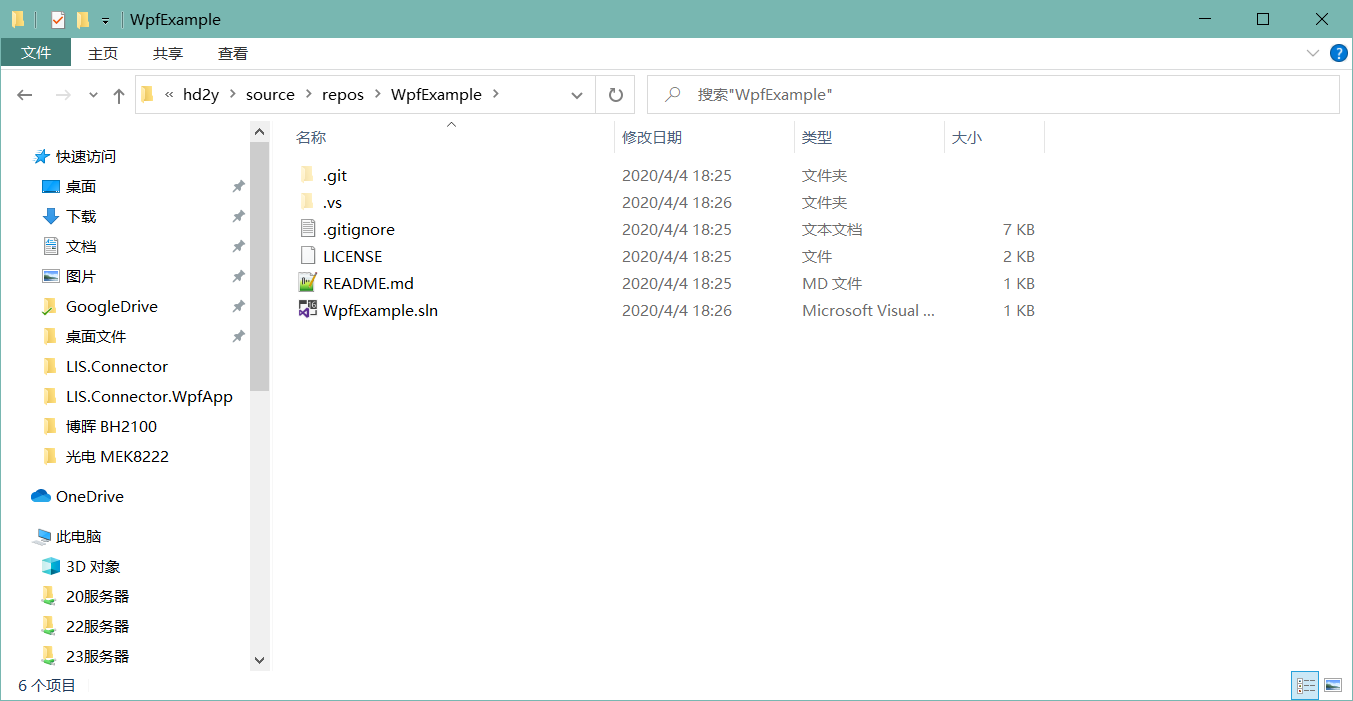The height and width of the screenshot is (701, 1353).
Task: Navigate to the source path segment
Action: coord(270,95)
